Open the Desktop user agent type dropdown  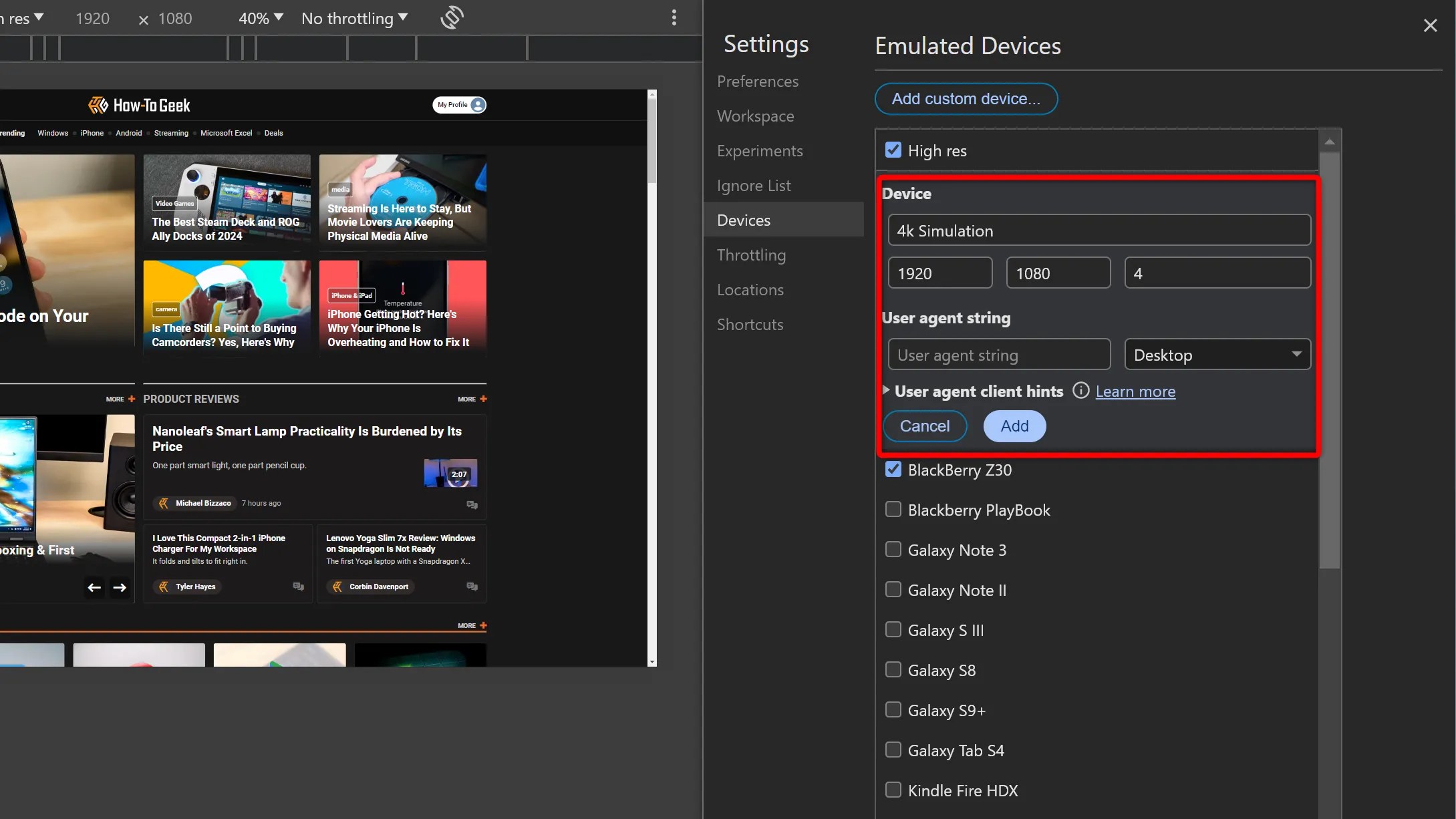(x=1217, y=354)
